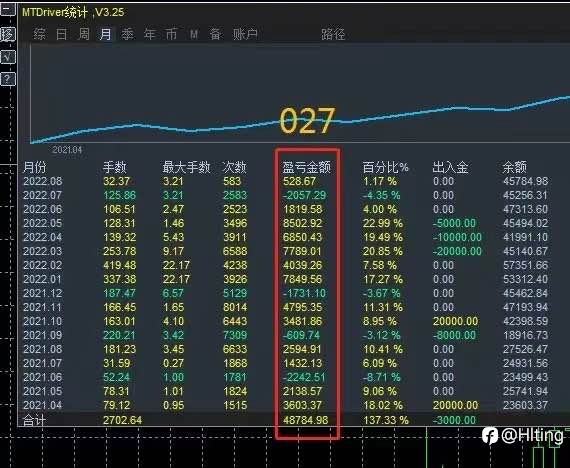The height and width of the screenshot is (468, 570).
Task: Click total deposit value -3000.00
Action: click(454, 420)
